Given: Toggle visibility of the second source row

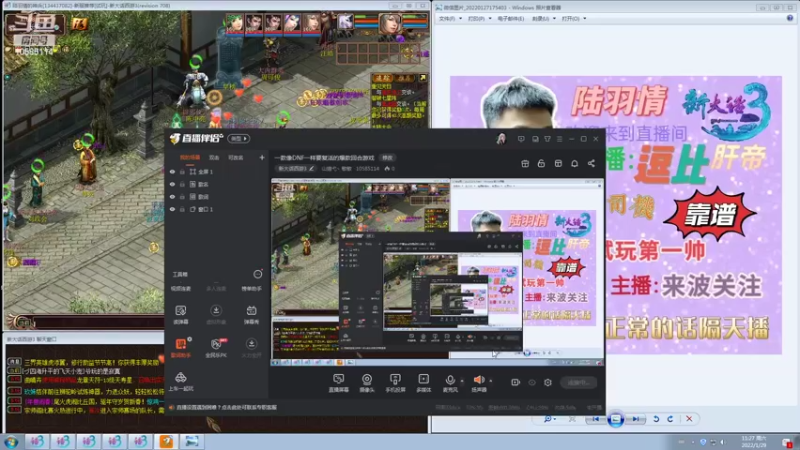Looking at the screenshot, I should click(x=172, y=184).
